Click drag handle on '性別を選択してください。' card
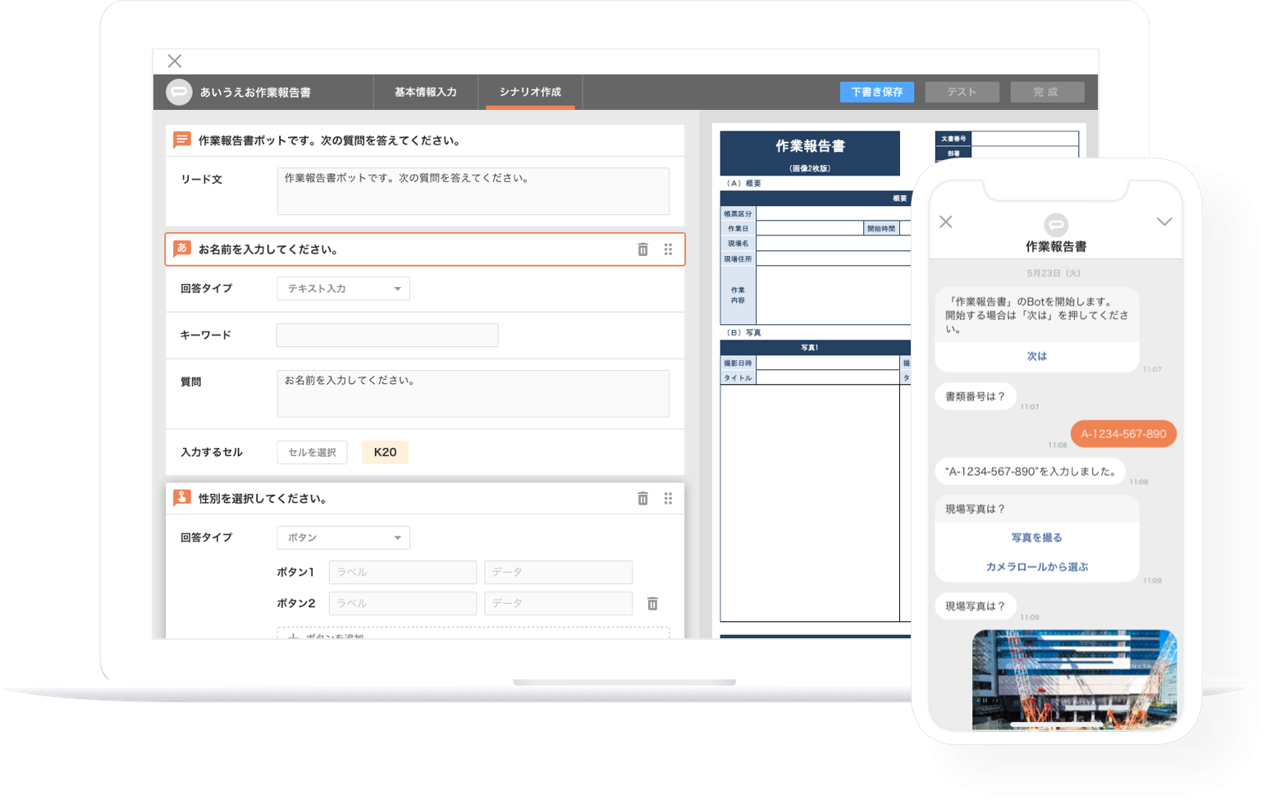Screen dimensions: 1280x804 668,498
